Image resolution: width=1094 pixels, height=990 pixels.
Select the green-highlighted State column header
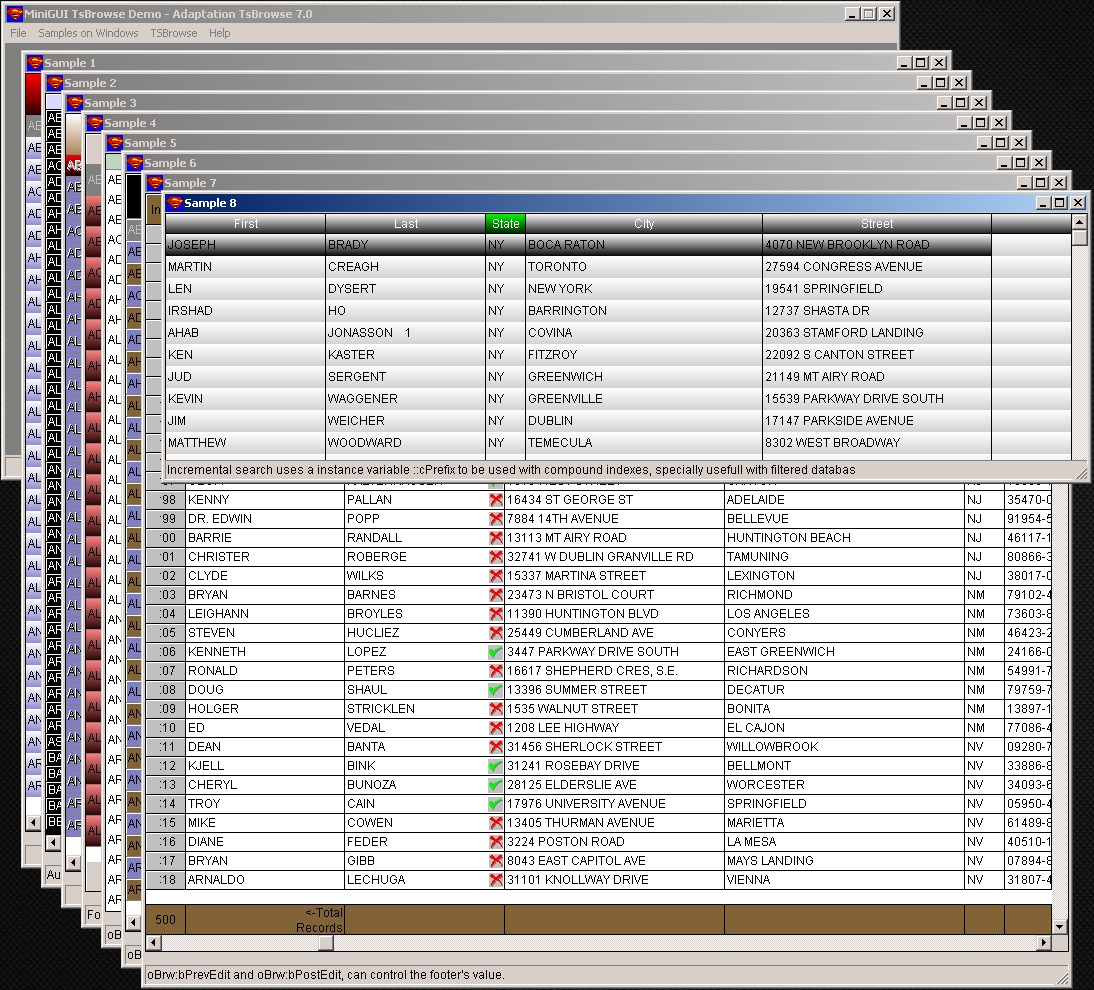tap(505, 223)
